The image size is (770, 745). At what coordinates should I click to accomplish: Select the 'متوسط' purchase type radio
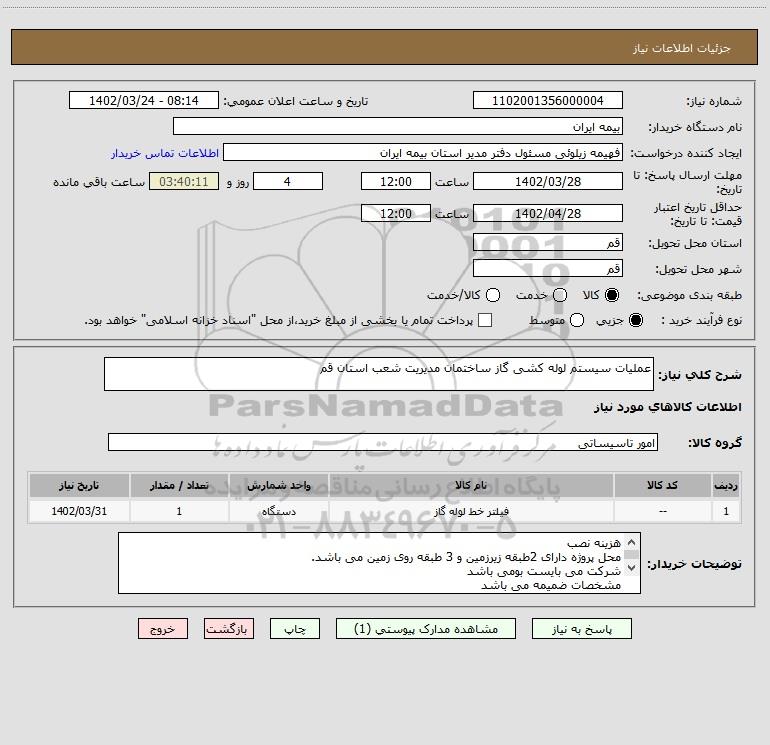tap(577, 320)
